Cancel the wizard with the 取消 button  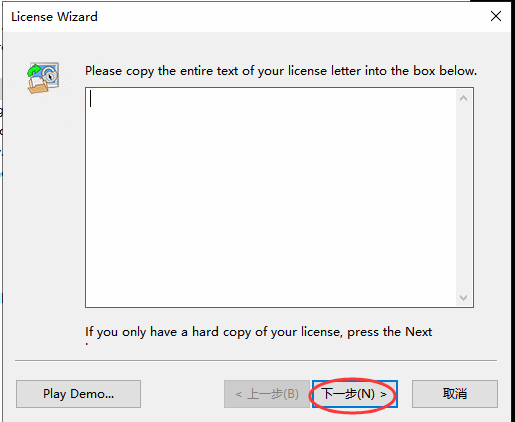click(455, 394)
